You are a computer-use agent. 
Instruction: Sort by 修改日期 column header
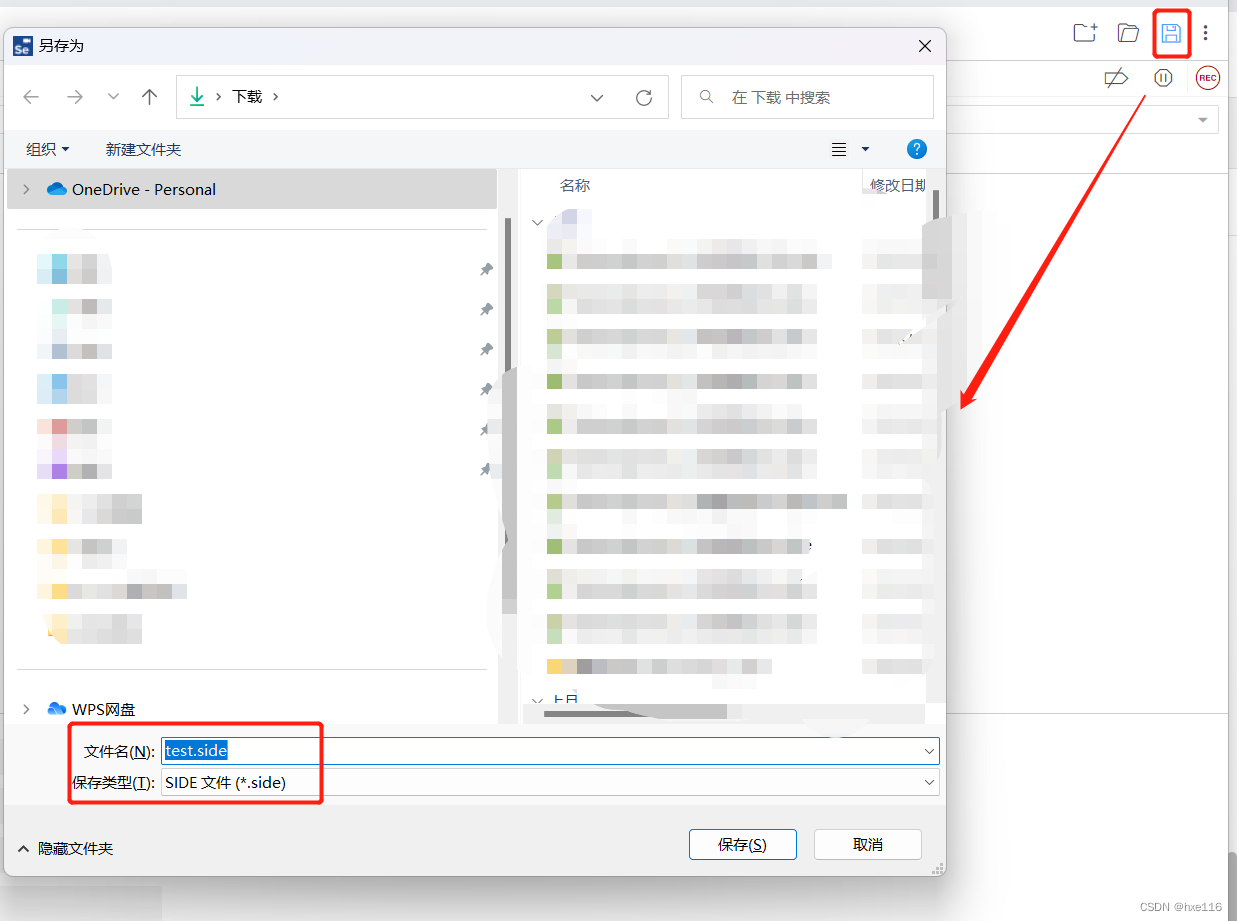tap(897, 185)
